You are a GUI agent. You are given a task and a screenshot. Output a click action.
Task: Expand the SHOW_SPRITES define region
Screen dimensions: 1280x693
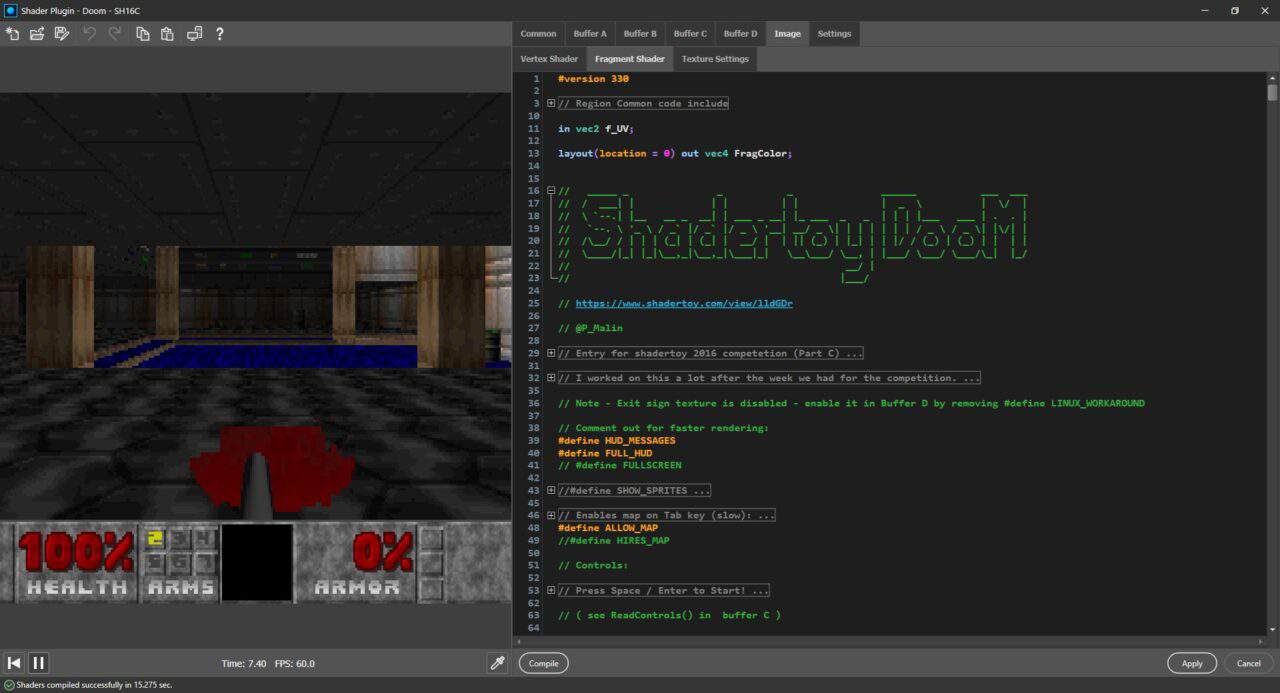[550, 490]
